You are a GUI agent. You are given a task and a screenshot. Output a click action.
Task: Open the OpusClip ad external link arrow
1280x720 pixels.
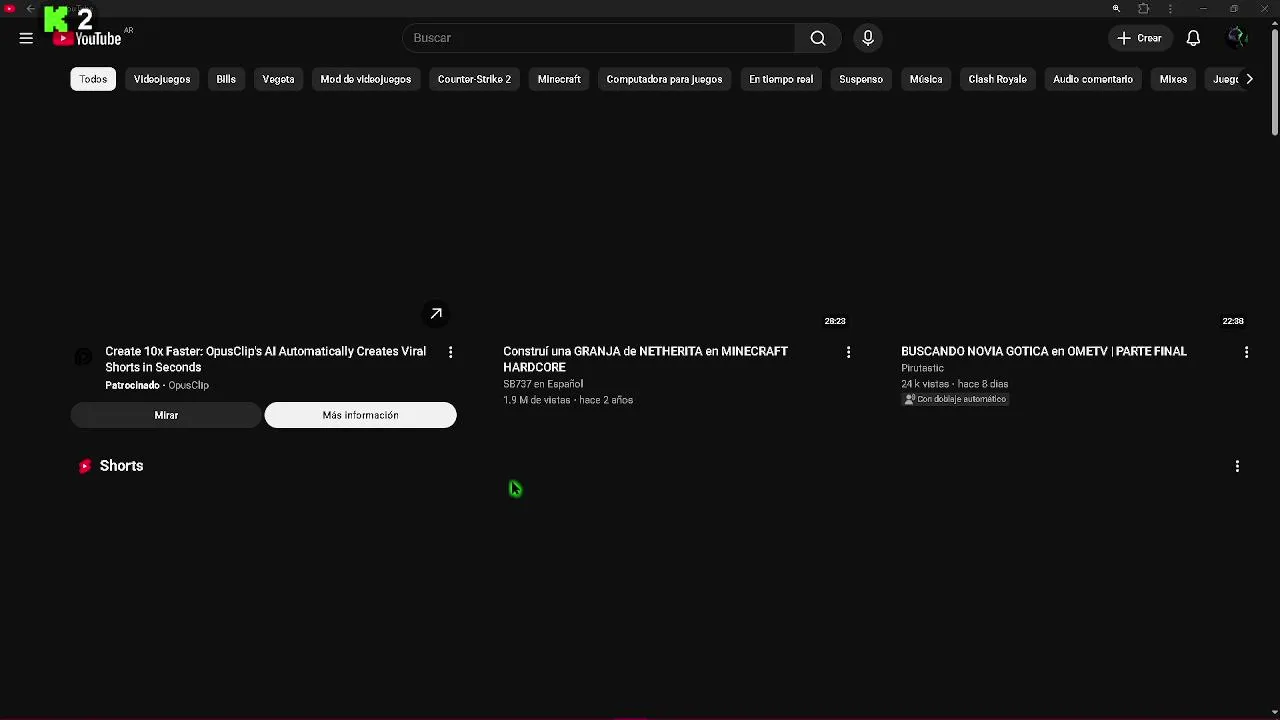click(436, 314)
